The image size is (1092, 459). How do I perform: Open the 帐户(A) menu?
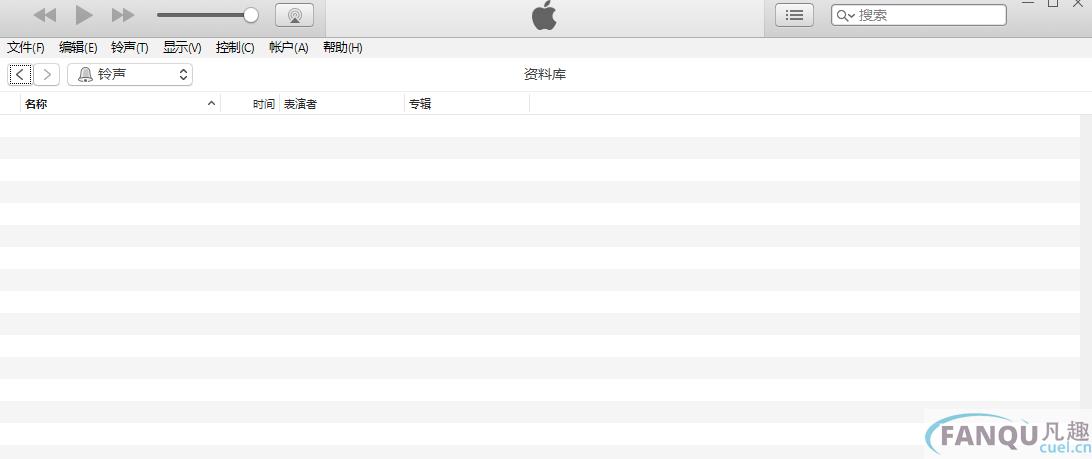pos(288,47)
